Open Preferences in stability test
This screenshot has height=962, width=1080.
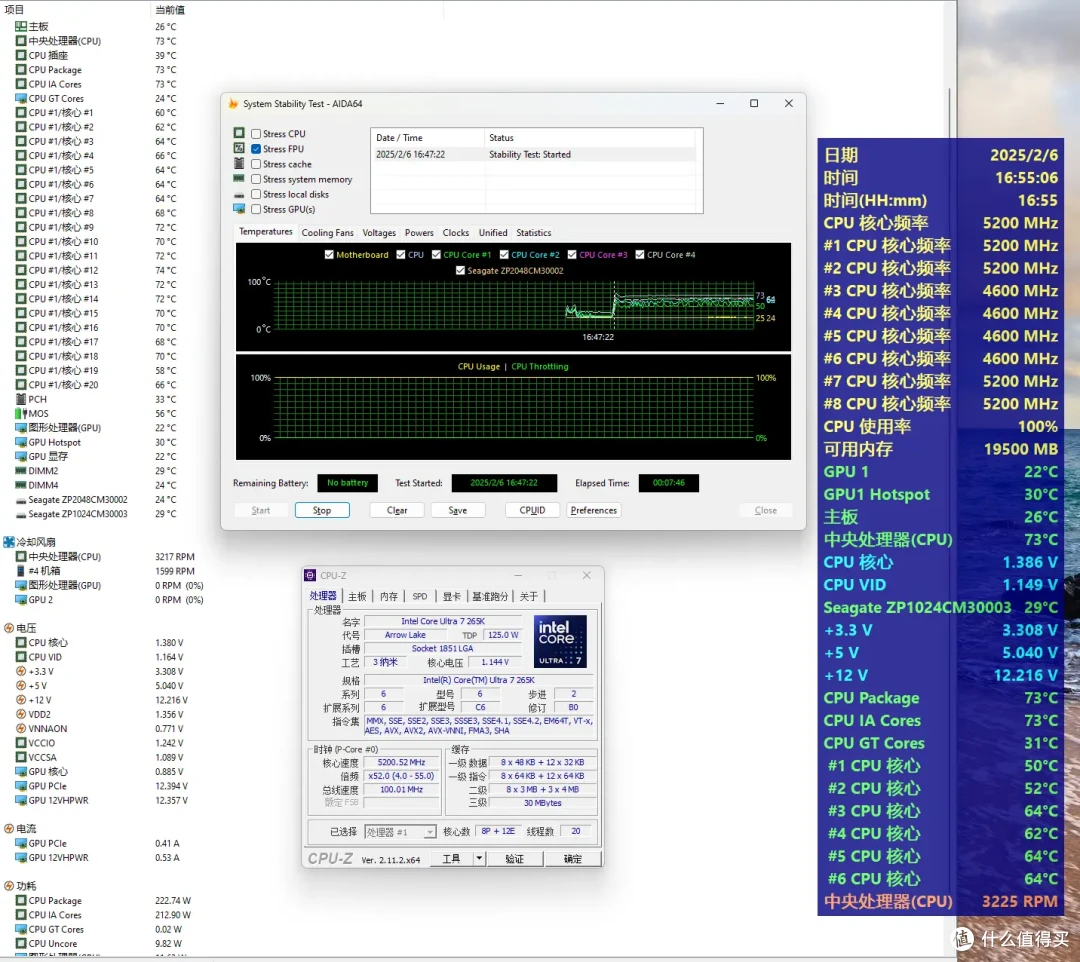click(594, 510)
